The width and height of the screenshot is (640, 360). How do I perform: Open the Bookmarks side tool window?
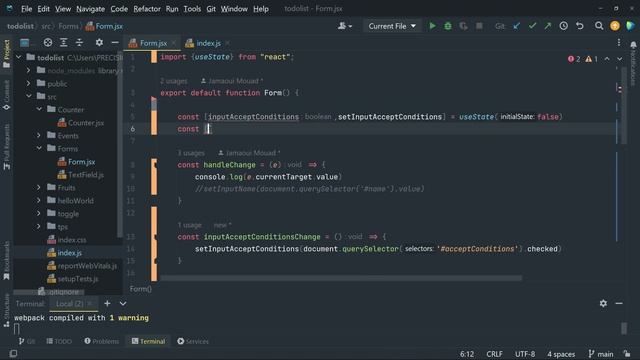[7, 261]
